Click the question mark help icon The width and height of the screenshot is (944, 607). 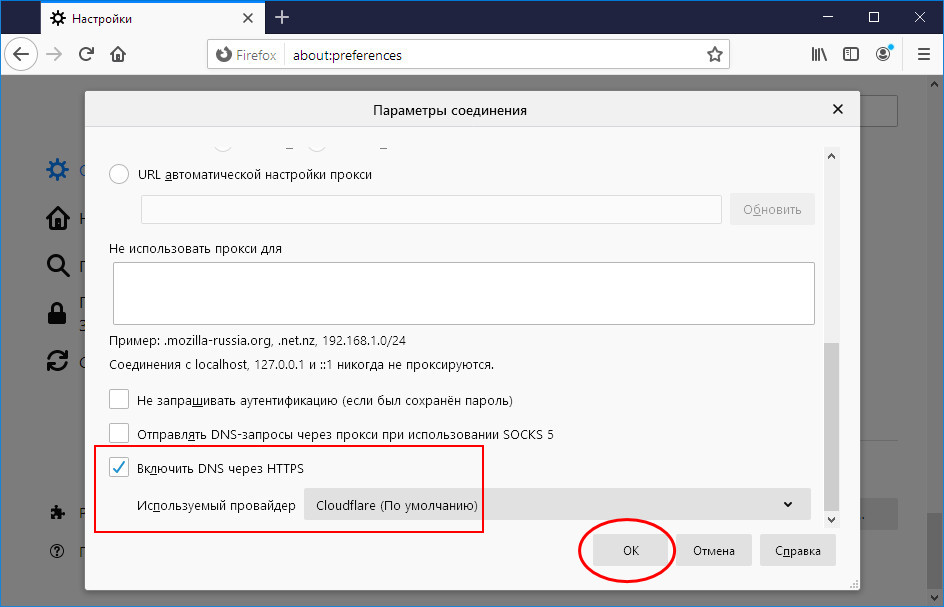(x=57, y=551)
